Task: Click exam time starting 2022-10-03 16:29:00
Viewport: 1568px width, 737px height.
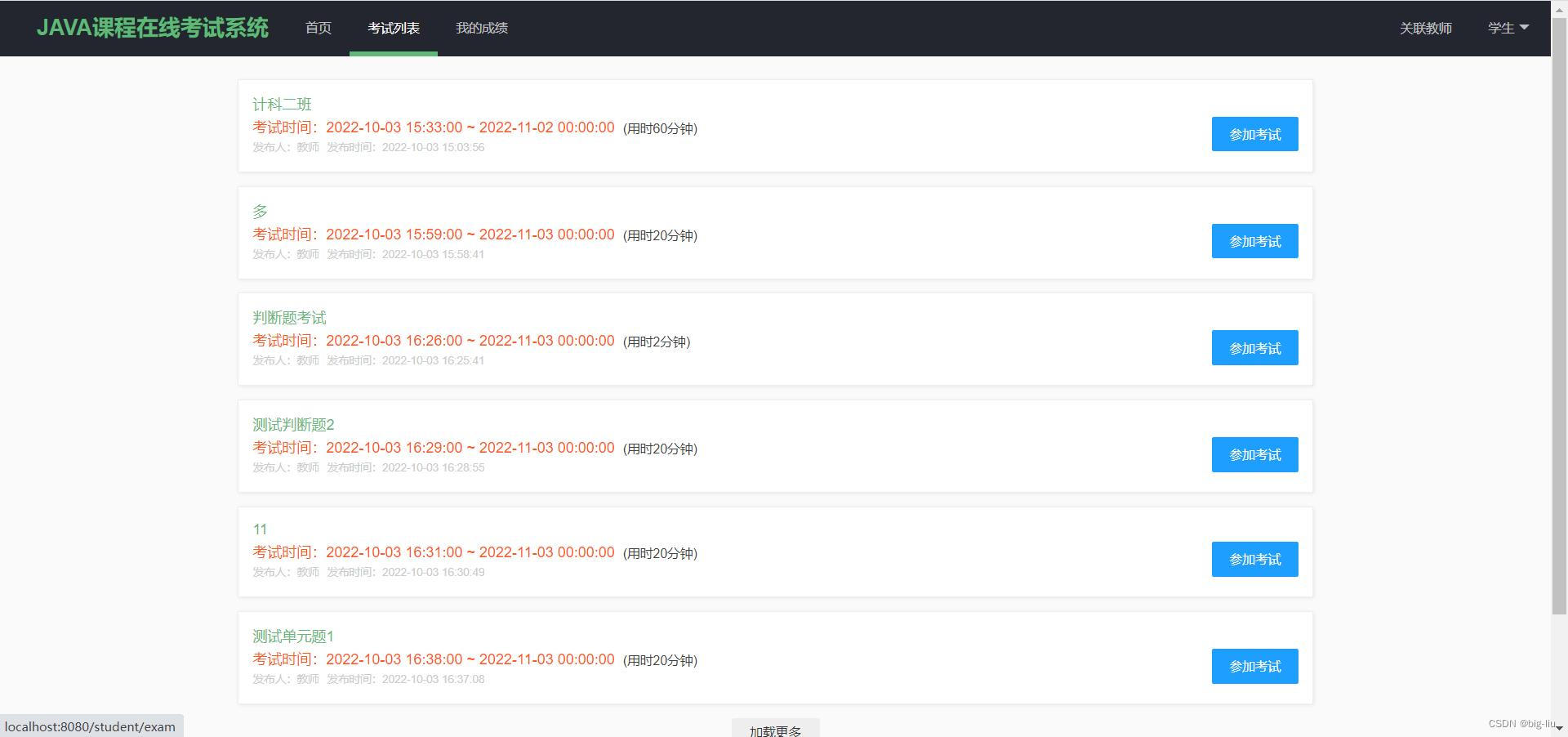Action: point(470,448)
